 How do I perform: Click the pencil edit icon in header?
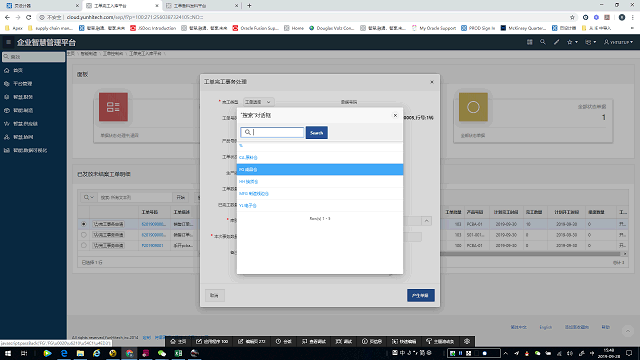pos(556,42)
